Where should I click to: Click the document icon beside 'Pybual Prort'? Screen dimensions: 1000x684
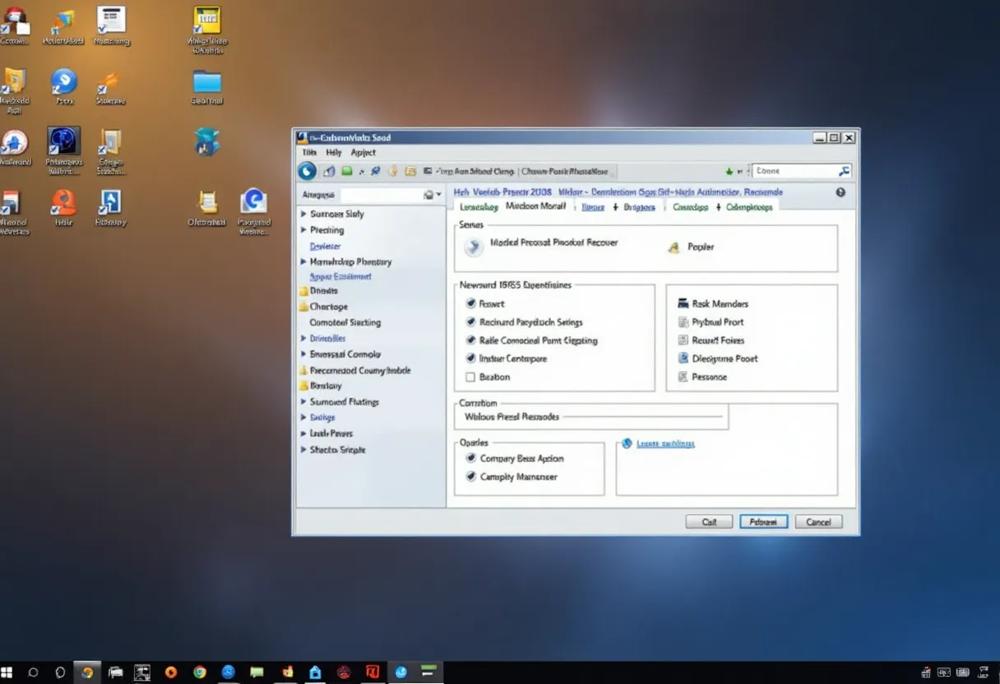(x=683, y=322)
